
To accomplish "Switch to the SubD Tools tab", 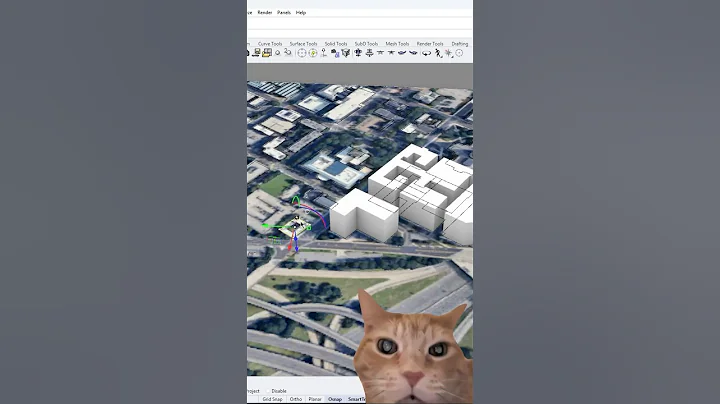I will pyautogui.click(x=366, y=44).
